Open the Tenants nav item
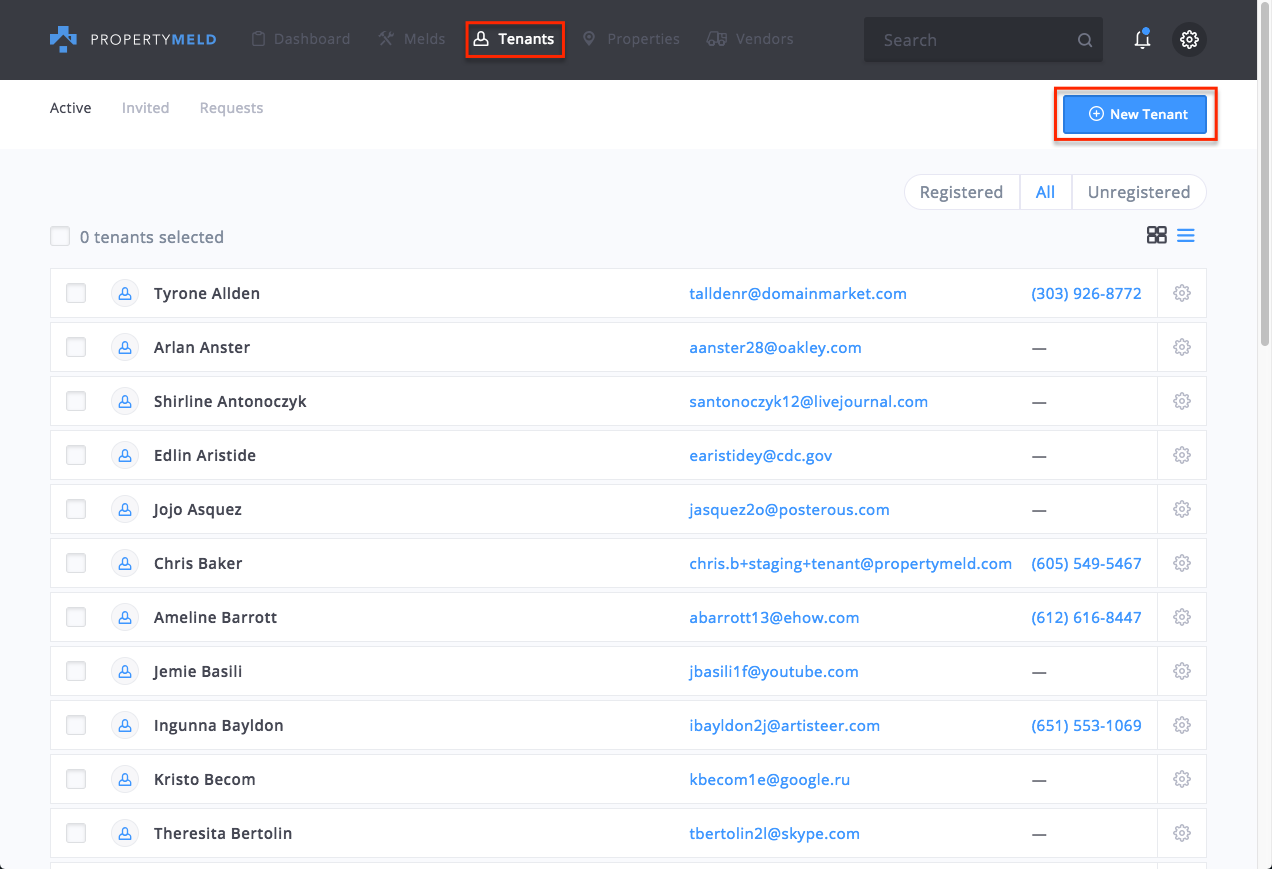Screen dimensions: 1272x869 point(514,39)
